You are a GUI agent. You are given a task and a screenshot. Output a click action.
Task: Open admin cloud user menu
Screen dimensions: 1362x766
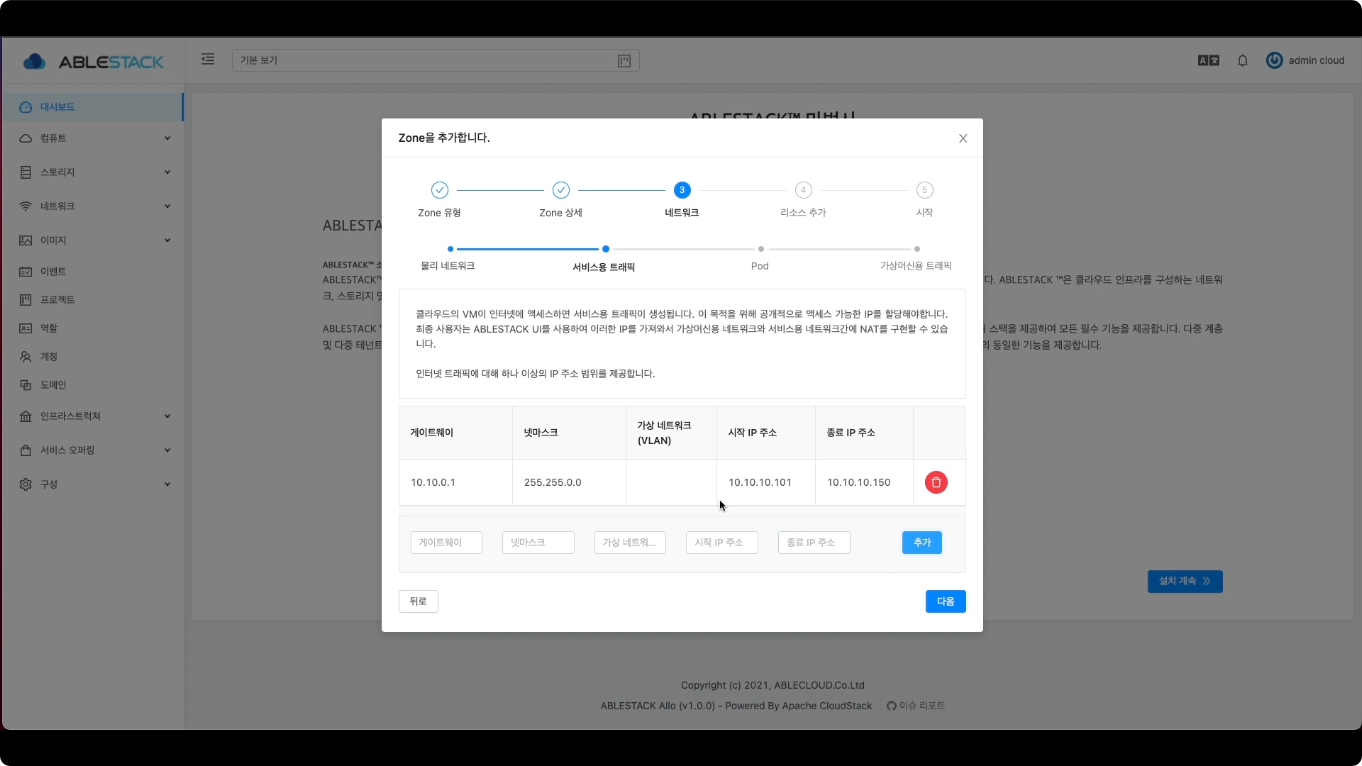[1306, 60]
